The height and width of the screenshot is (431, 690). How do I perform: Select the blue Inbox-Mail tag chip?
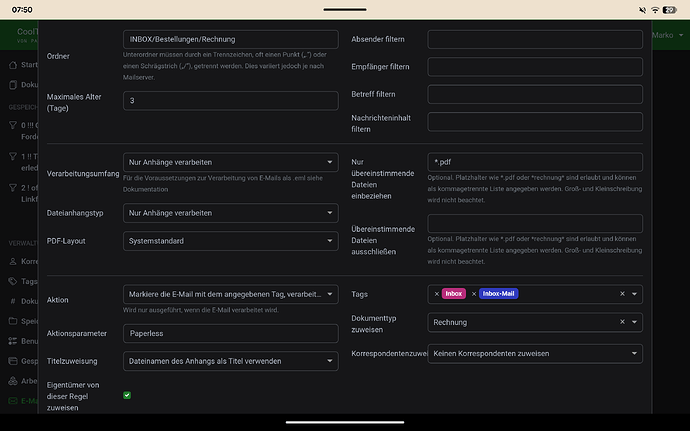coord(498,294)
